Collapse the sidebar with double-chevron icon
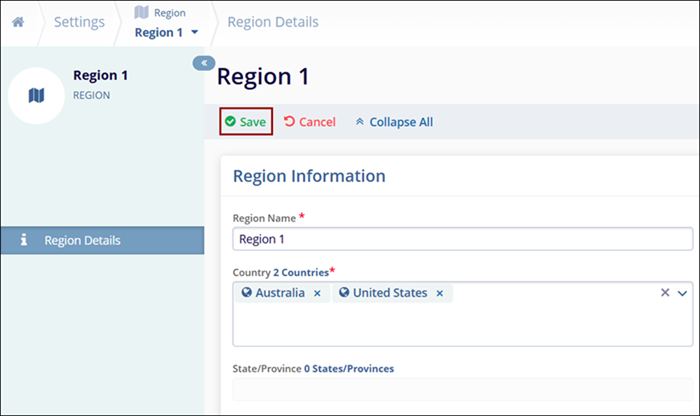This screenshot has width=700, height=416. [x=203, y=63]
